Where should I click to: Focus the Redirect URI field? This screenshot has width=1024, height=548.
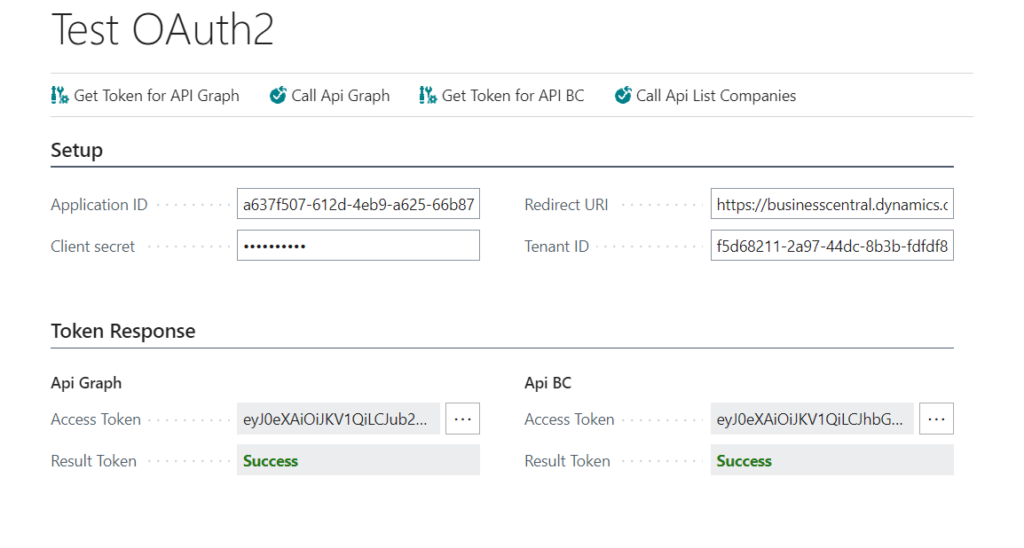pyautogui.click(x=832, y=204)
